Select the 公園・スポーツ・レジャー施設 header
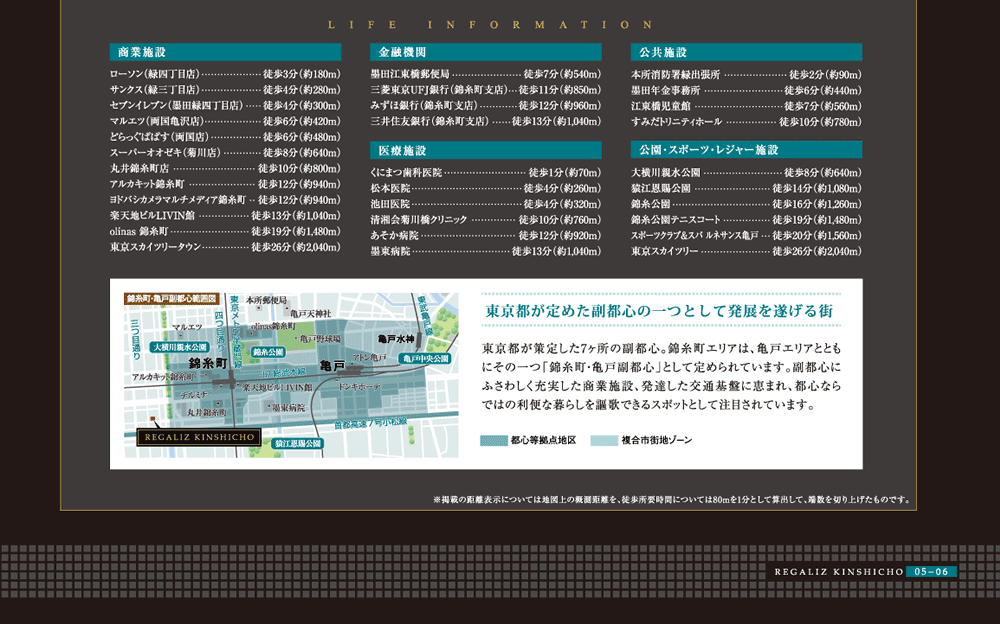Viewport: 1000px width, 624px height. coord(746,150)
